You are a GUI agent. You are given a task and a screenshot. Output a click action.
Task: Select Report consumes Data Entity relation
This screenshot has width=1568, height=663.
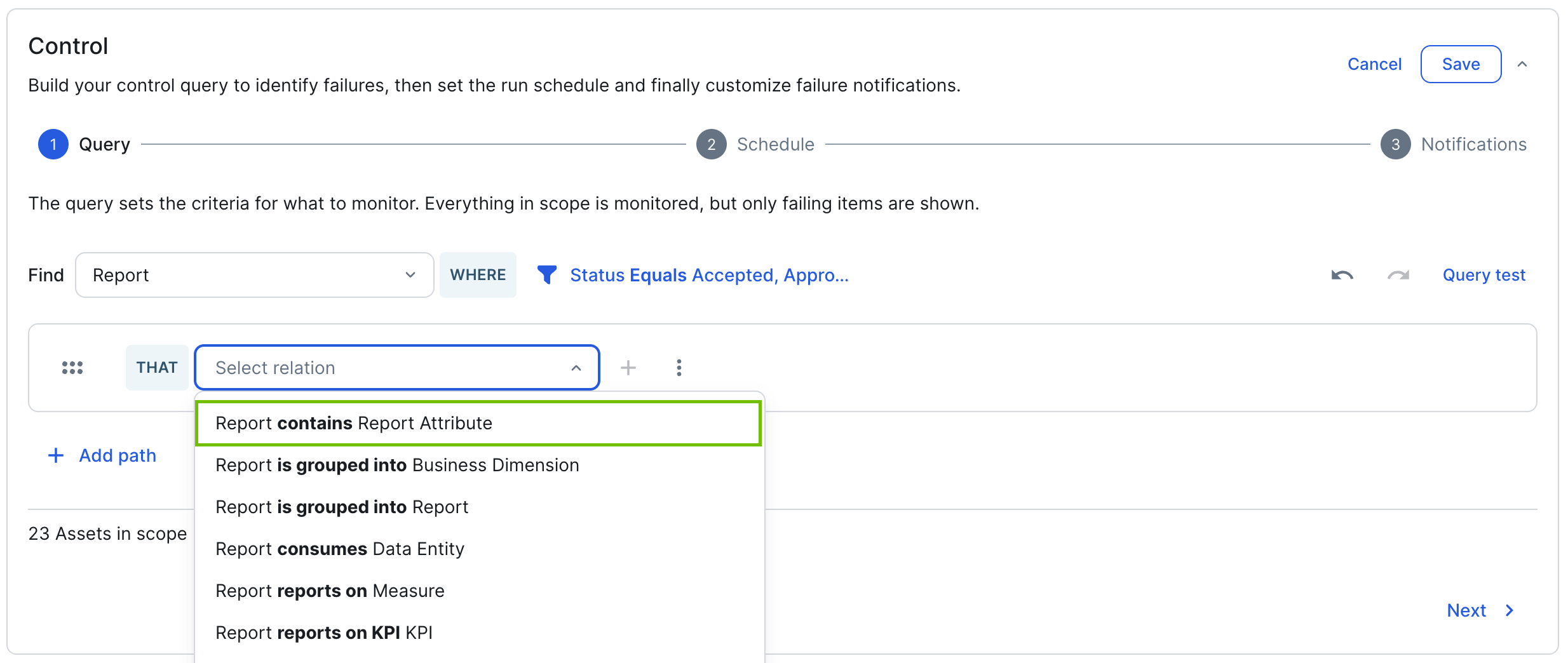coord(478,549)
